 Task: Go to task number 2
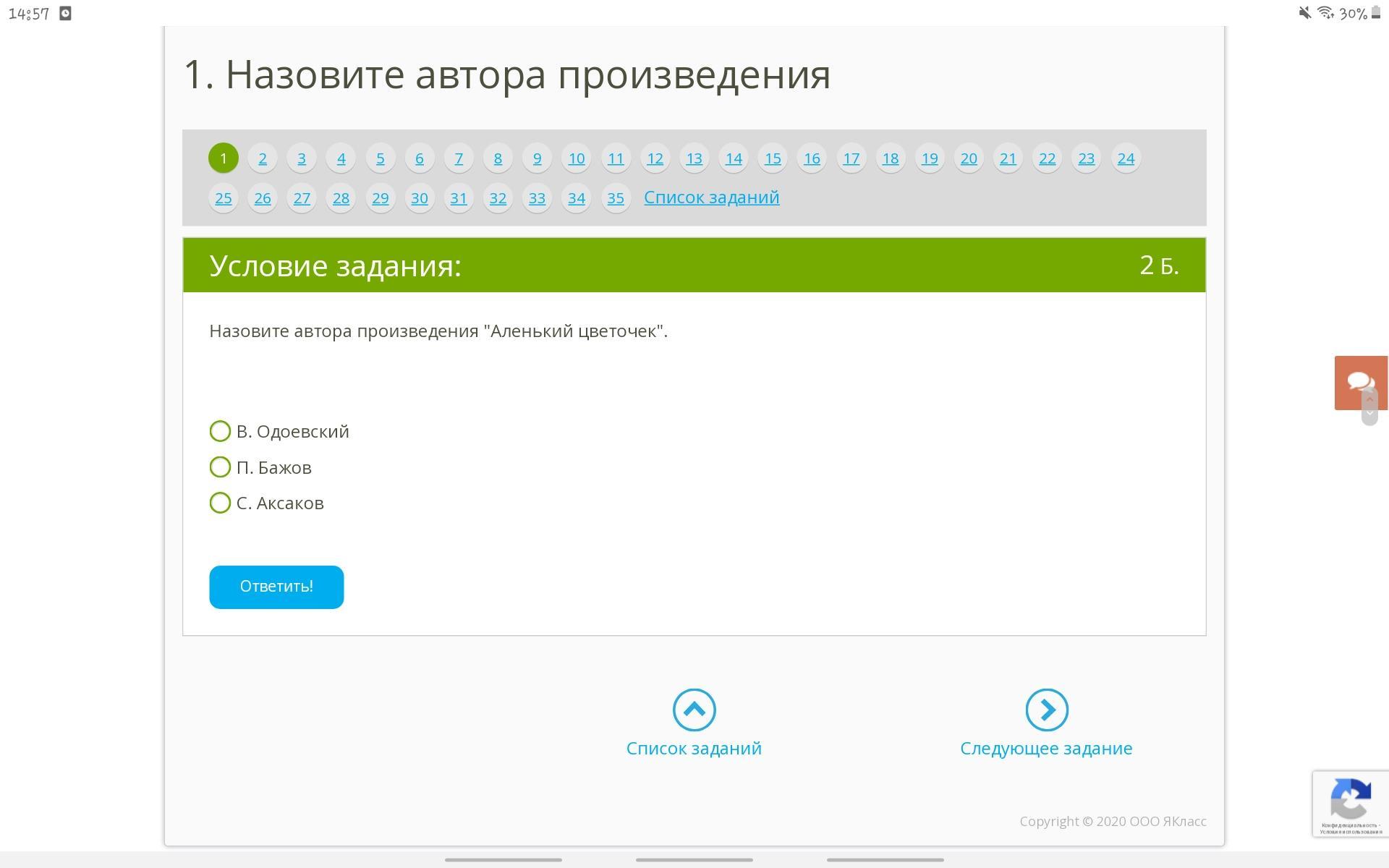[x=263, y=158]
